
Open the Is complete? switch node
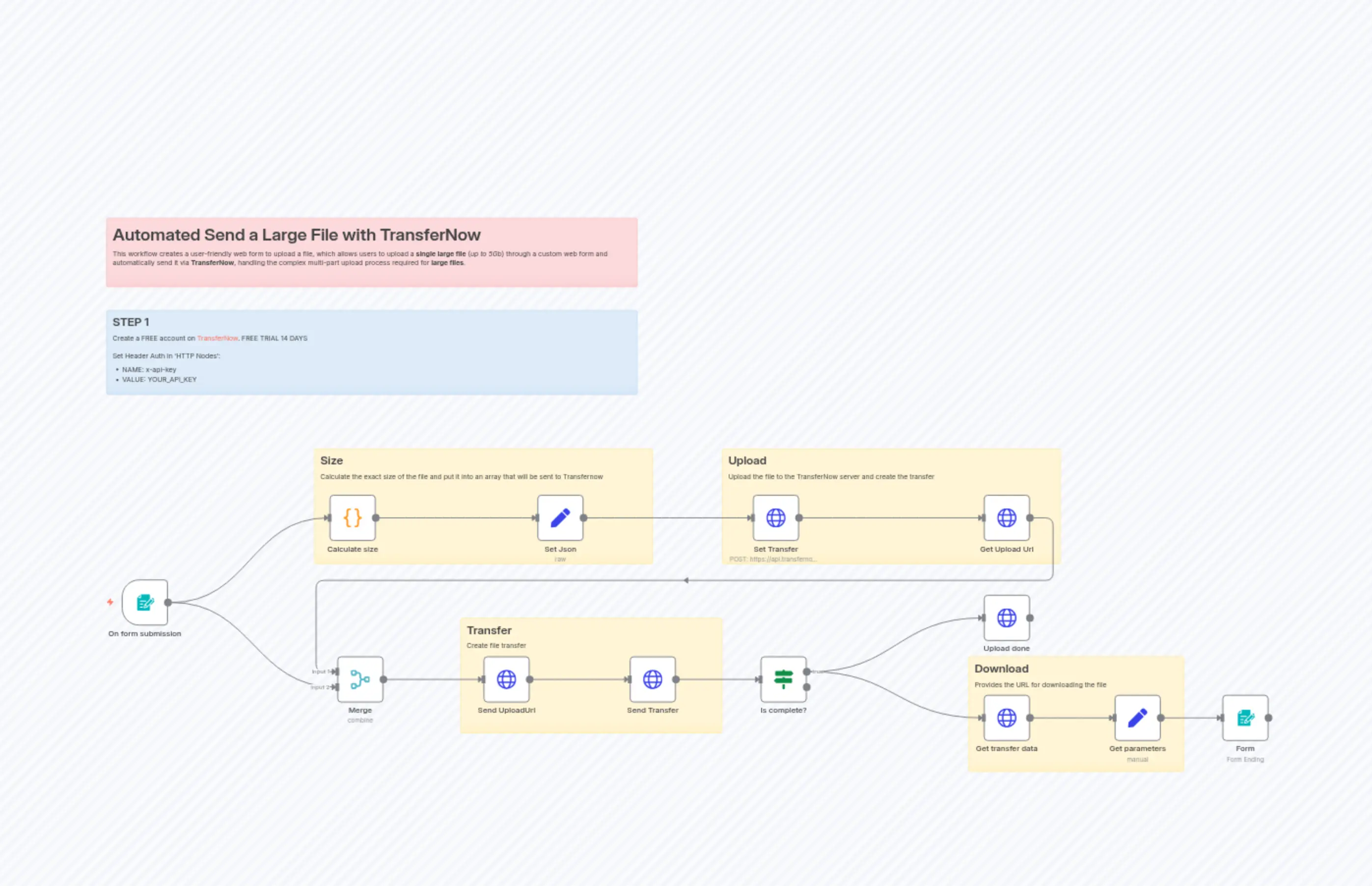784,679
